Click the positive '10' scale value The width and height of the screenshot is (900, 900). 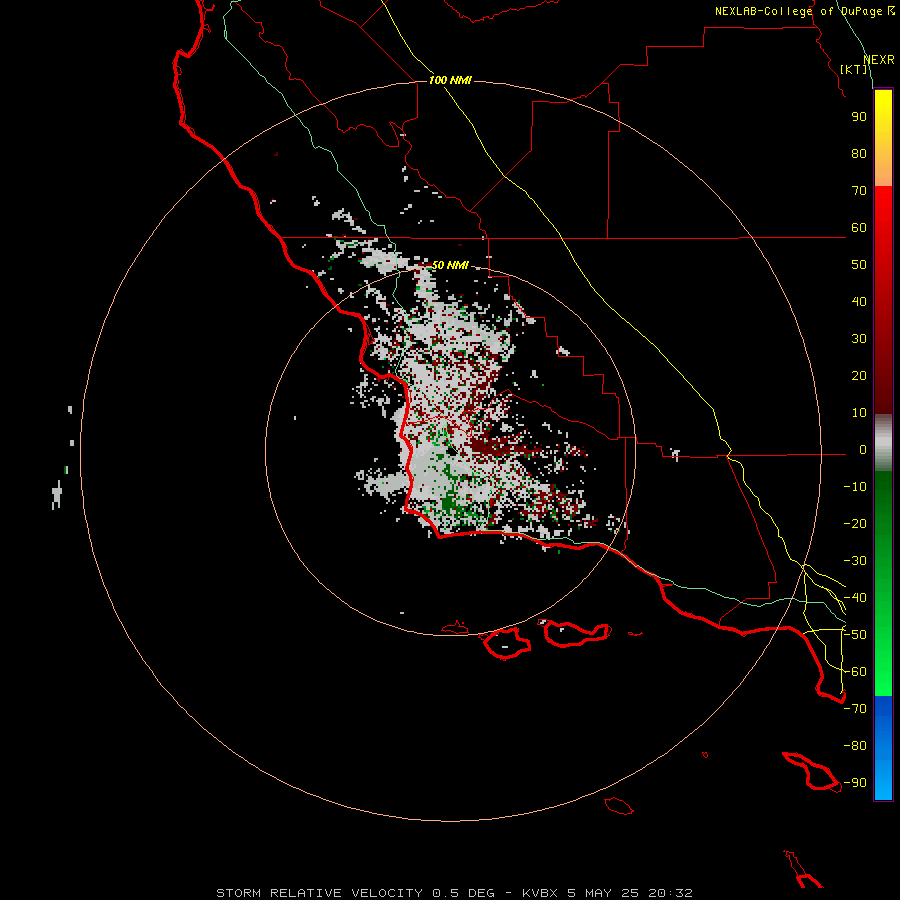[x=859, y=413]
